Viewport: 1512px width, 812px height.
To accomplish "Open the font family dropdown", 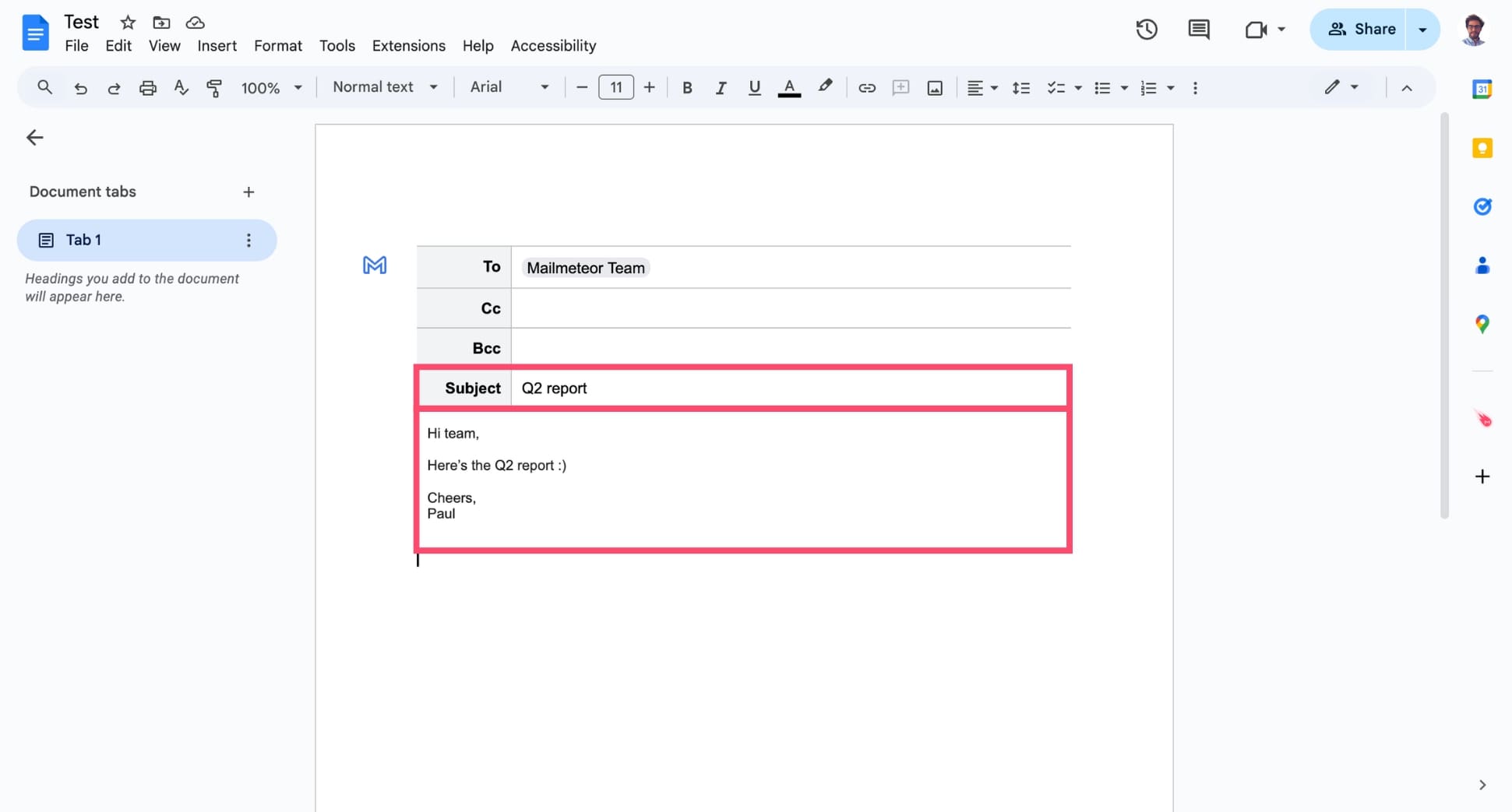I will (509, 87).
